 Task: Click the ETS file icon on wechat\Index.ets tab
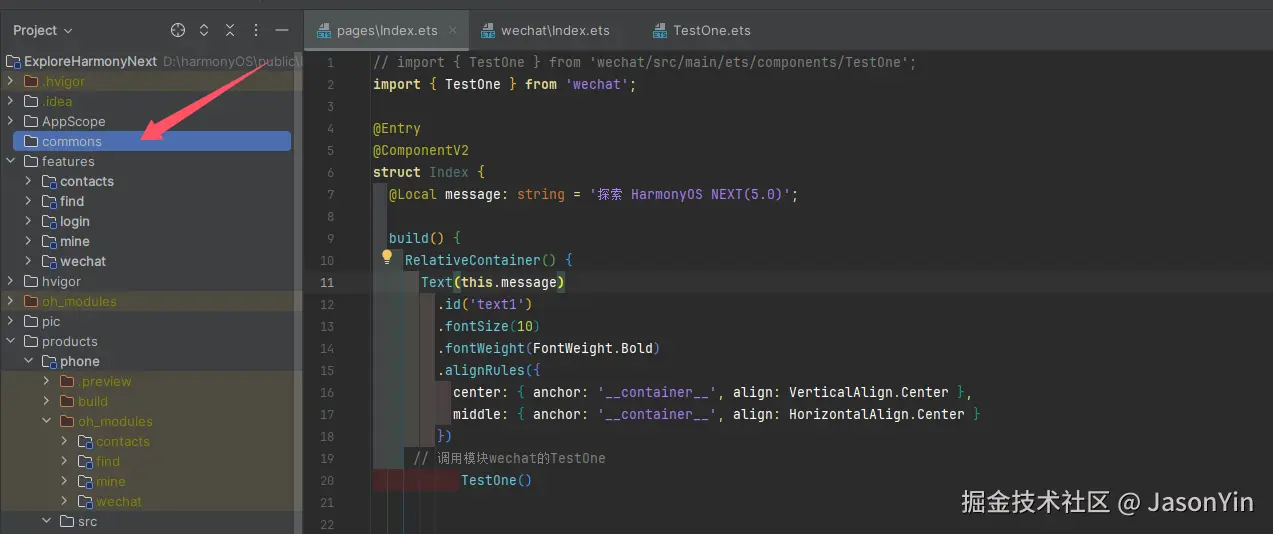[x=488, y=31]
